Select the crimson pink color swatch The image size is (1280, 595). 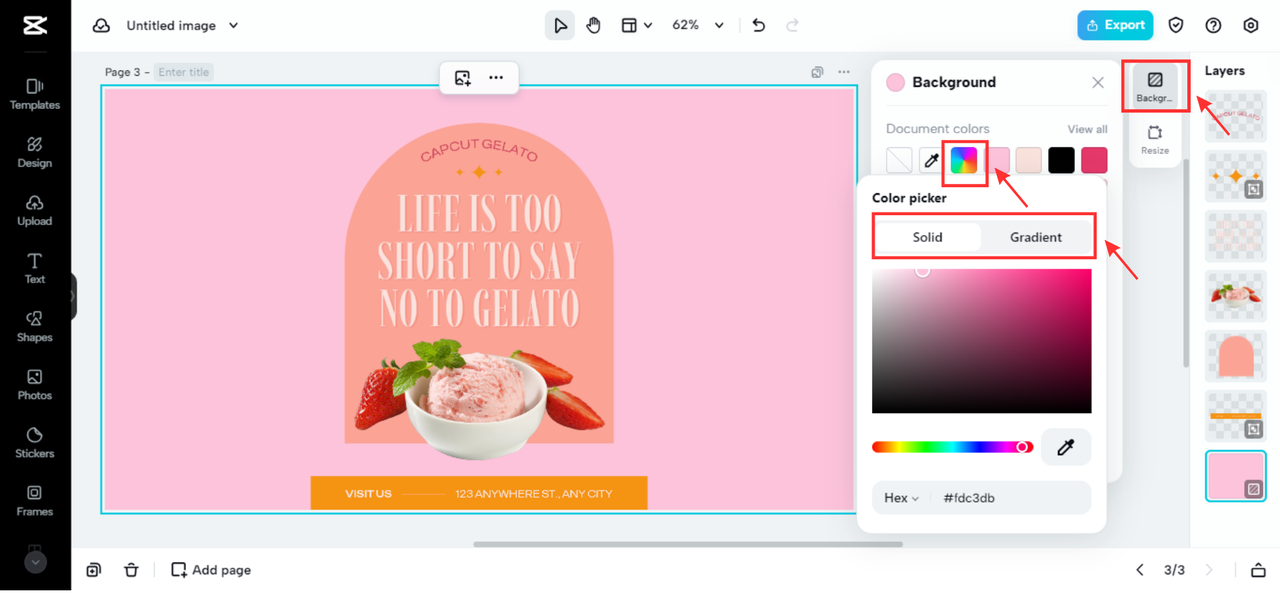point(1095,160)
